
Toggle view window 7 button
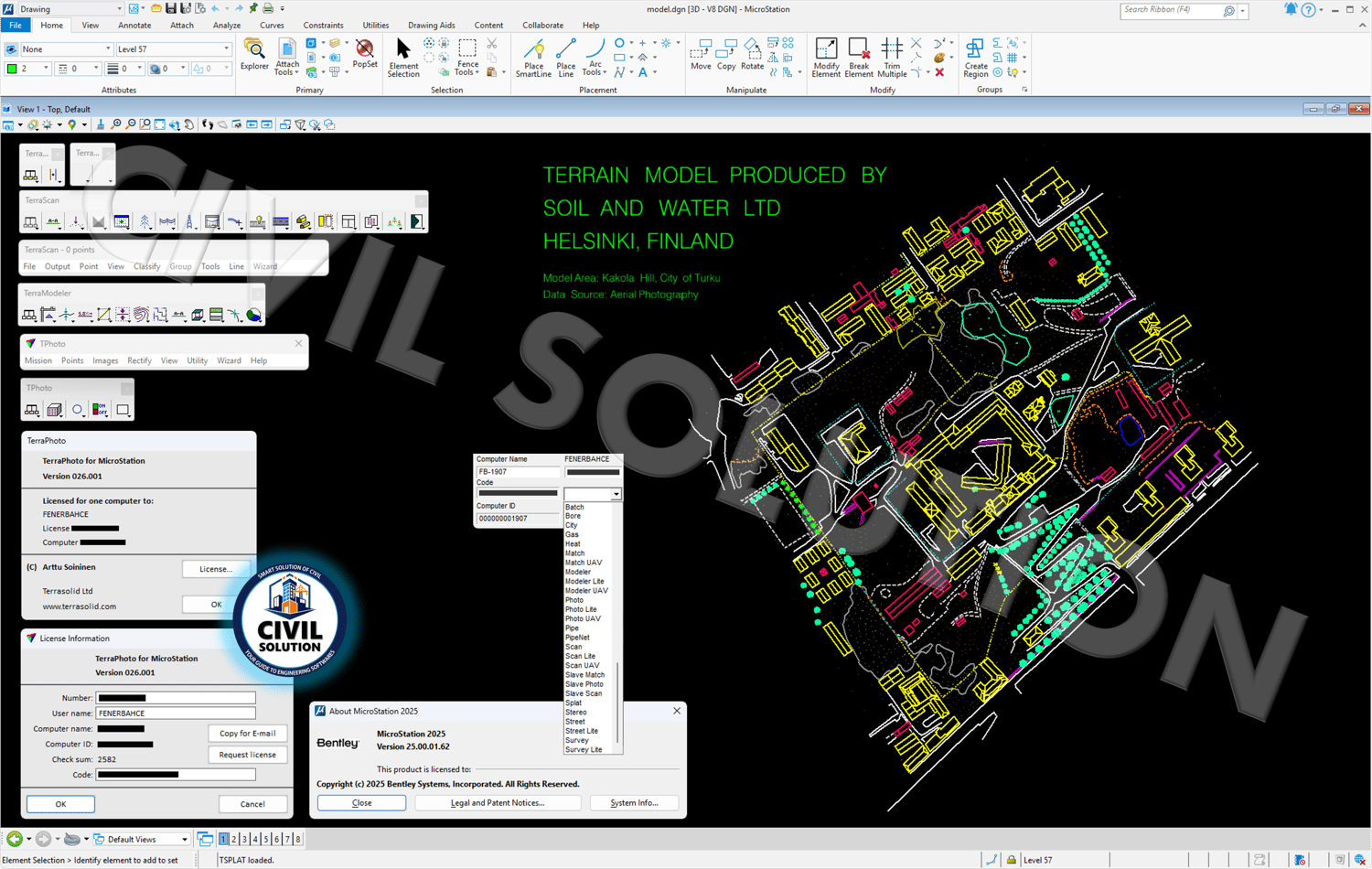(287, 839)
